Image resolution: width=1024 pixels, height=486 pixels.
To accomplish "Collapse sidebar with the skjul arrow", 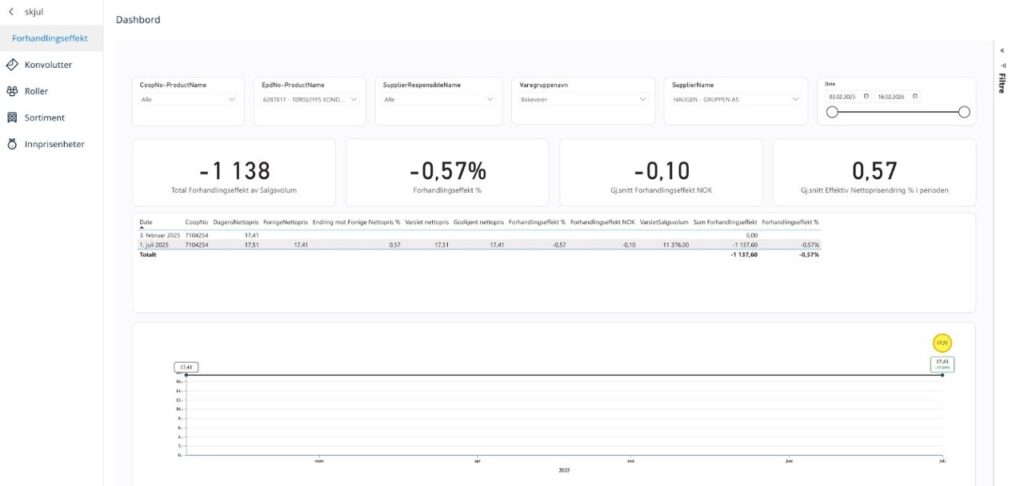I will coord(11,11).
